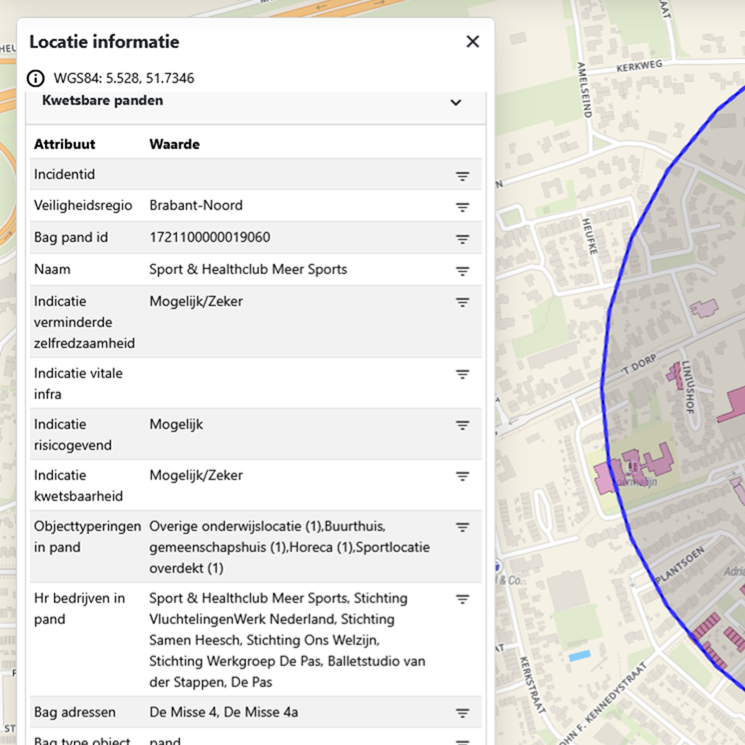Click the small blue pool on the map
The height and width of the screenshot is (745, 745).
point(579,656)
